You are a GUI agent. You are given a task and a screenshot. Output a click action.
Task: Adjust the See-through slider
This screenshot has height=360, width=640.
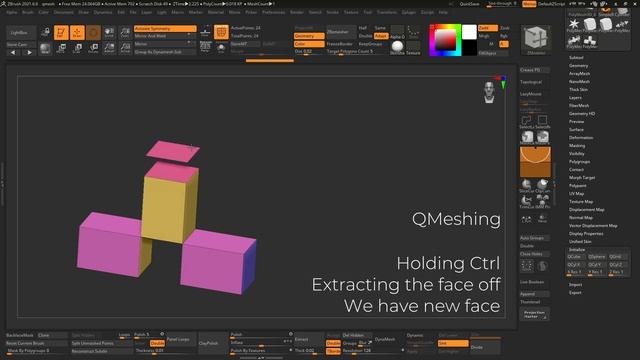502,4
